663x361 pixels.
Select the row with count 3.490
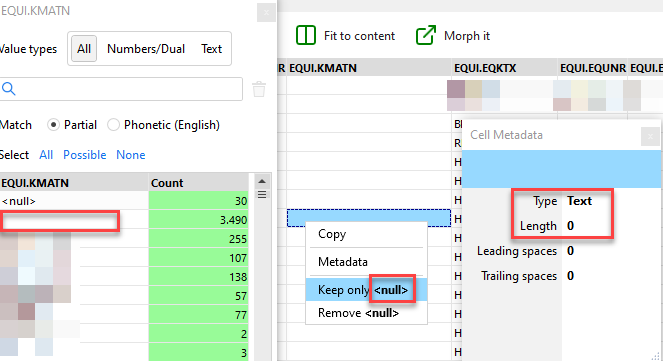(124, 220)
